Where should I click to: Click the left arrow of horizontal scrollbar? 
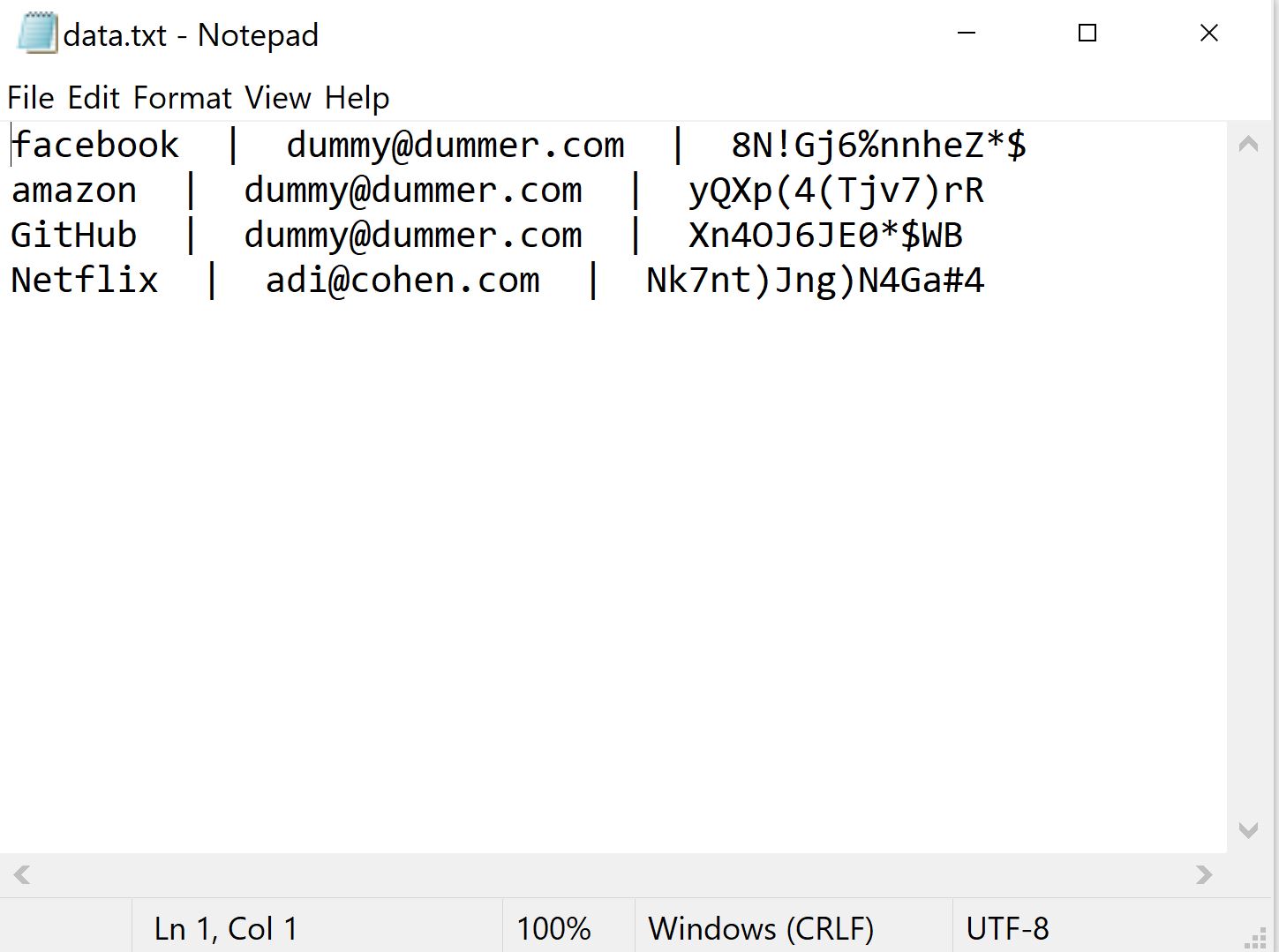[20, 874]
